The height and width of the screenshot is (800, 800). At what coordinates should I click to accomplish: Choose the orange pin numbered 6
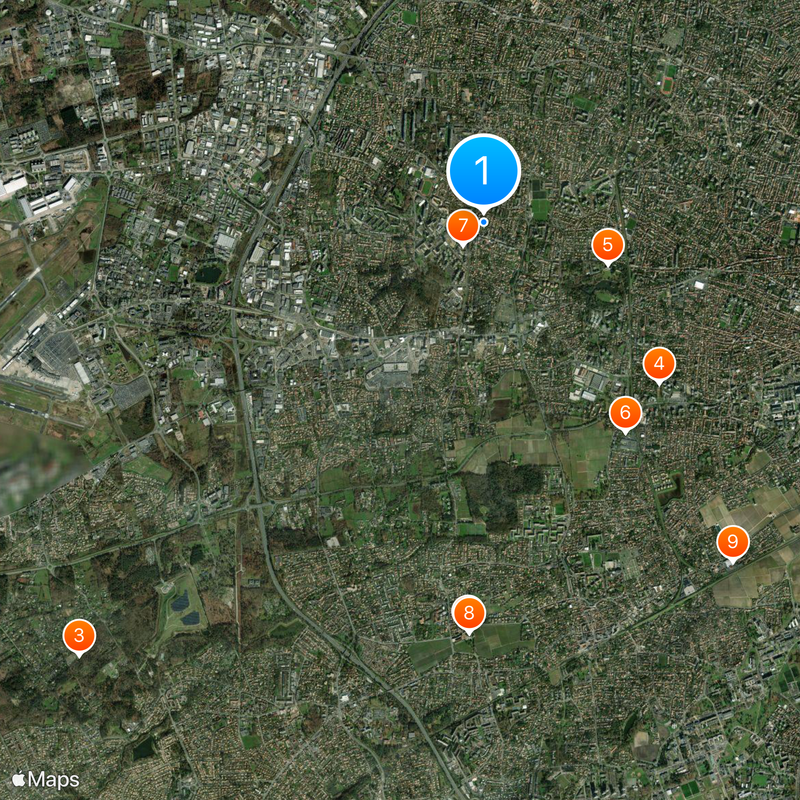(626, 413)
